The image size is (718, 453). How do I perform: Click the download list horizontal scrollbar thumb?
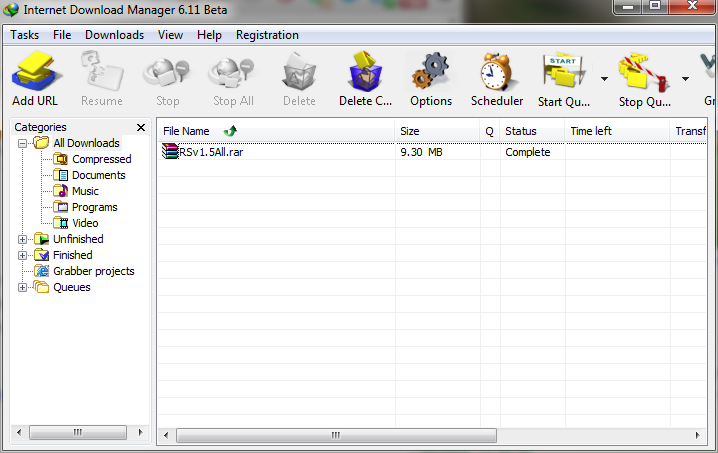tap(336, 435)
